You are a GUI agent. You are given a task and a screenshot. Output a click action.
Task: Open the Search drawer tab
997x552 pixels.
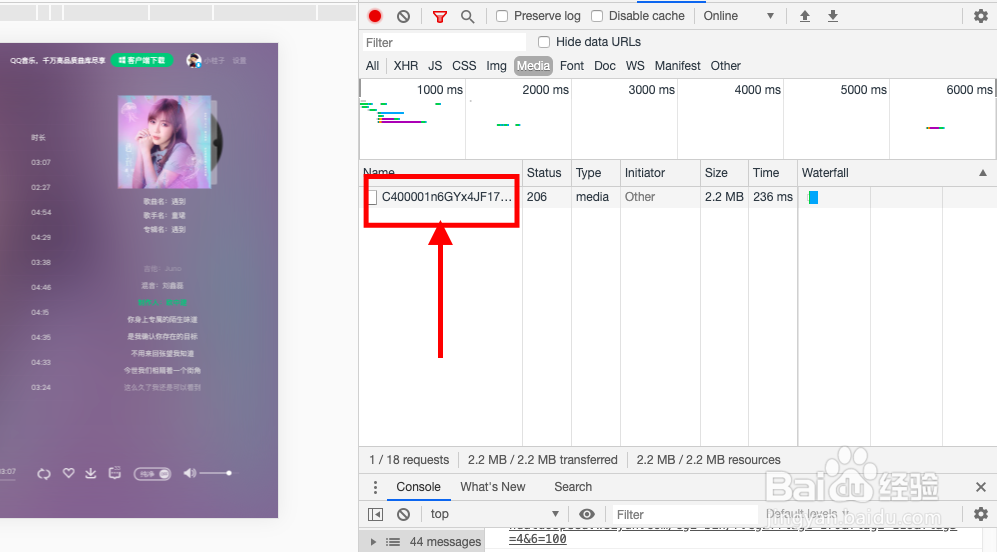tap(573, 487)
